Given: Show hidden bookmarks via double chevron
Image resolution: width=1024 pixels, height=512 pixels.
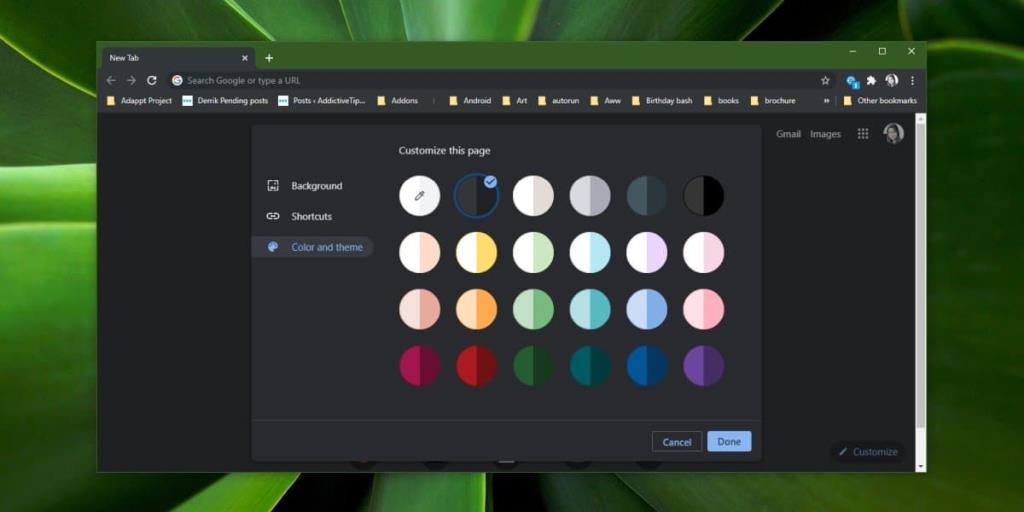Looking at the screenshot, I should tap(826, 101).
